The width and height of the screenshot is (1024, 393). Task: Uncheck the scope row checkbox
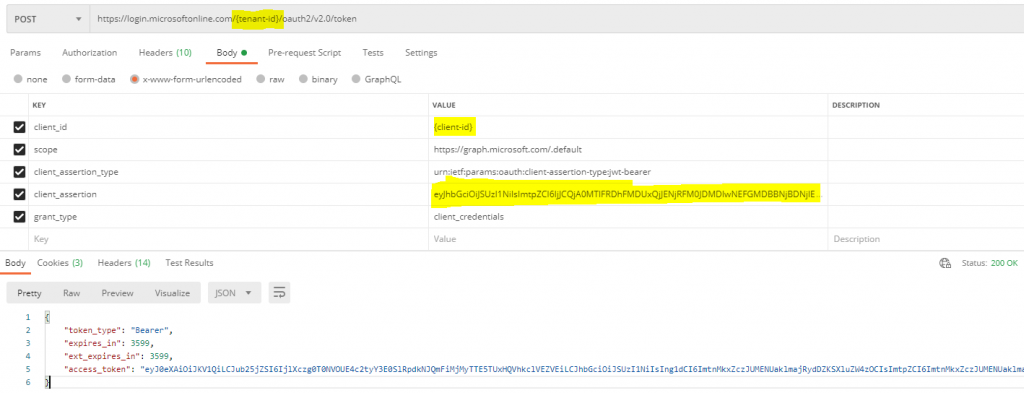pyautogui.click(x=20, y=149)
